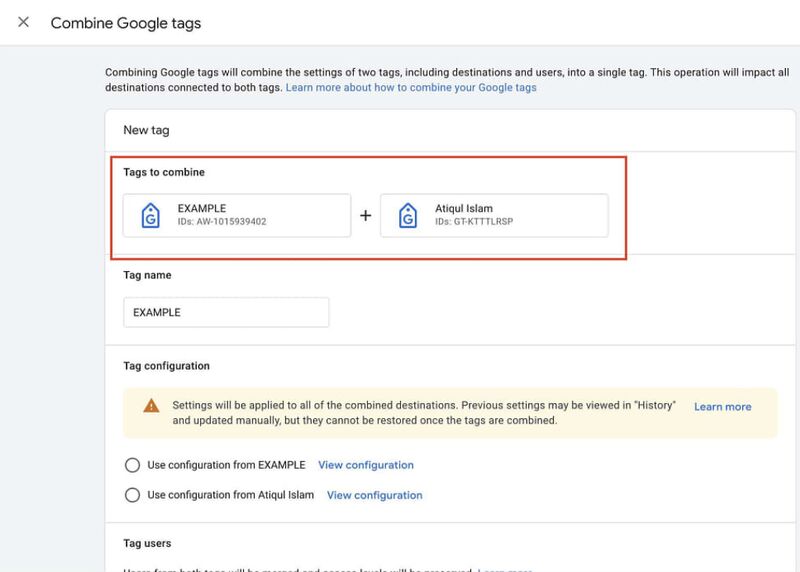
Task: Click the Tag configuration heading
Action: pos(166,366)
